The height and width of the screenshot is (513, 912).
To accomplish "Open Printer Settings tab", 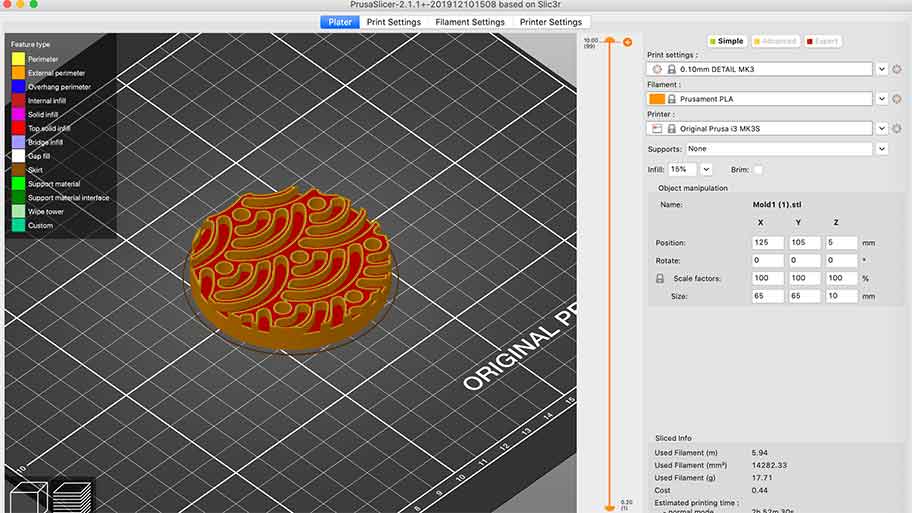I will [x=551, y=22].
